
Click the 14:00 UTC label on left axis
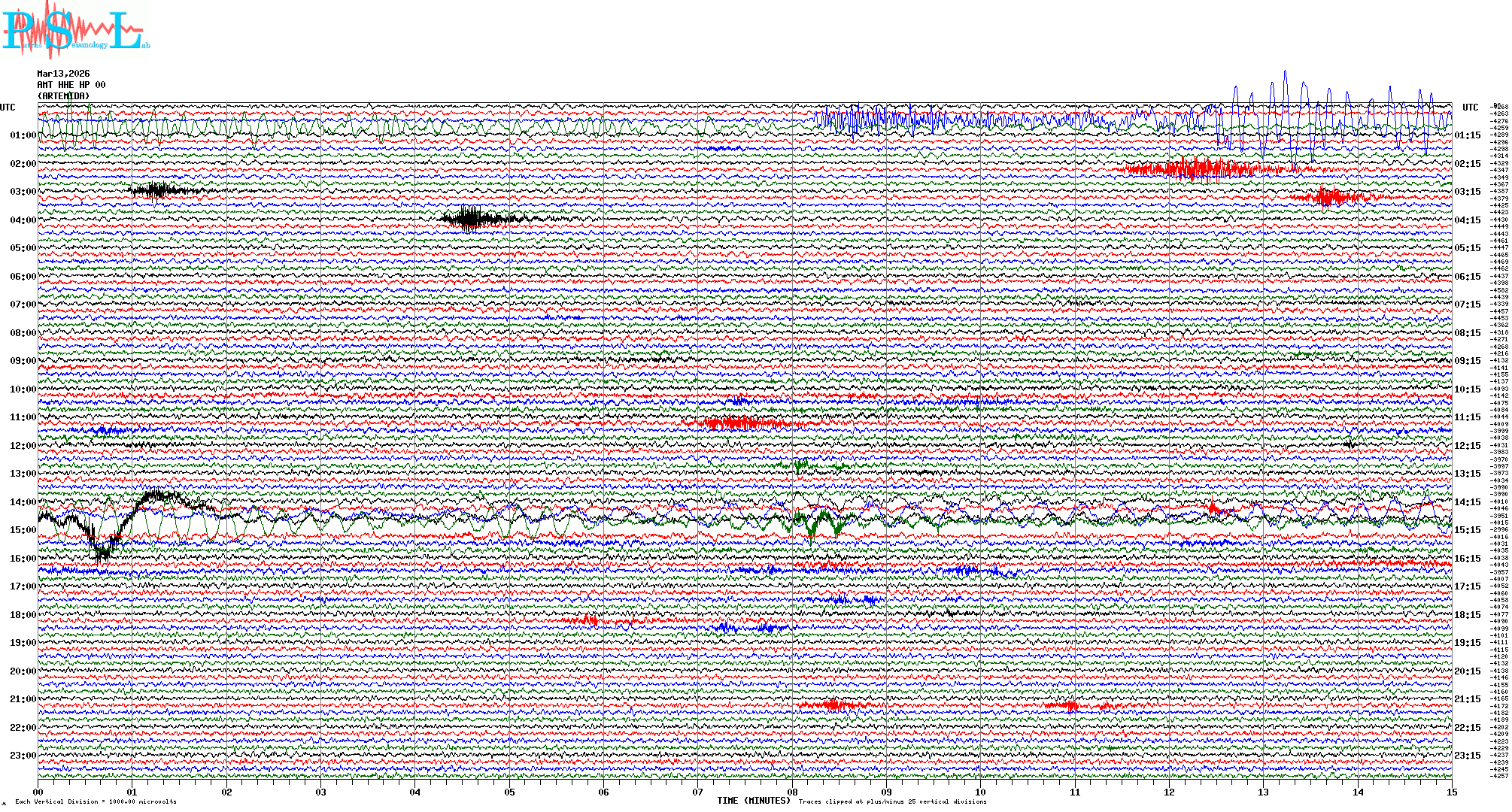pyautogui.click(x=23, y=502)
